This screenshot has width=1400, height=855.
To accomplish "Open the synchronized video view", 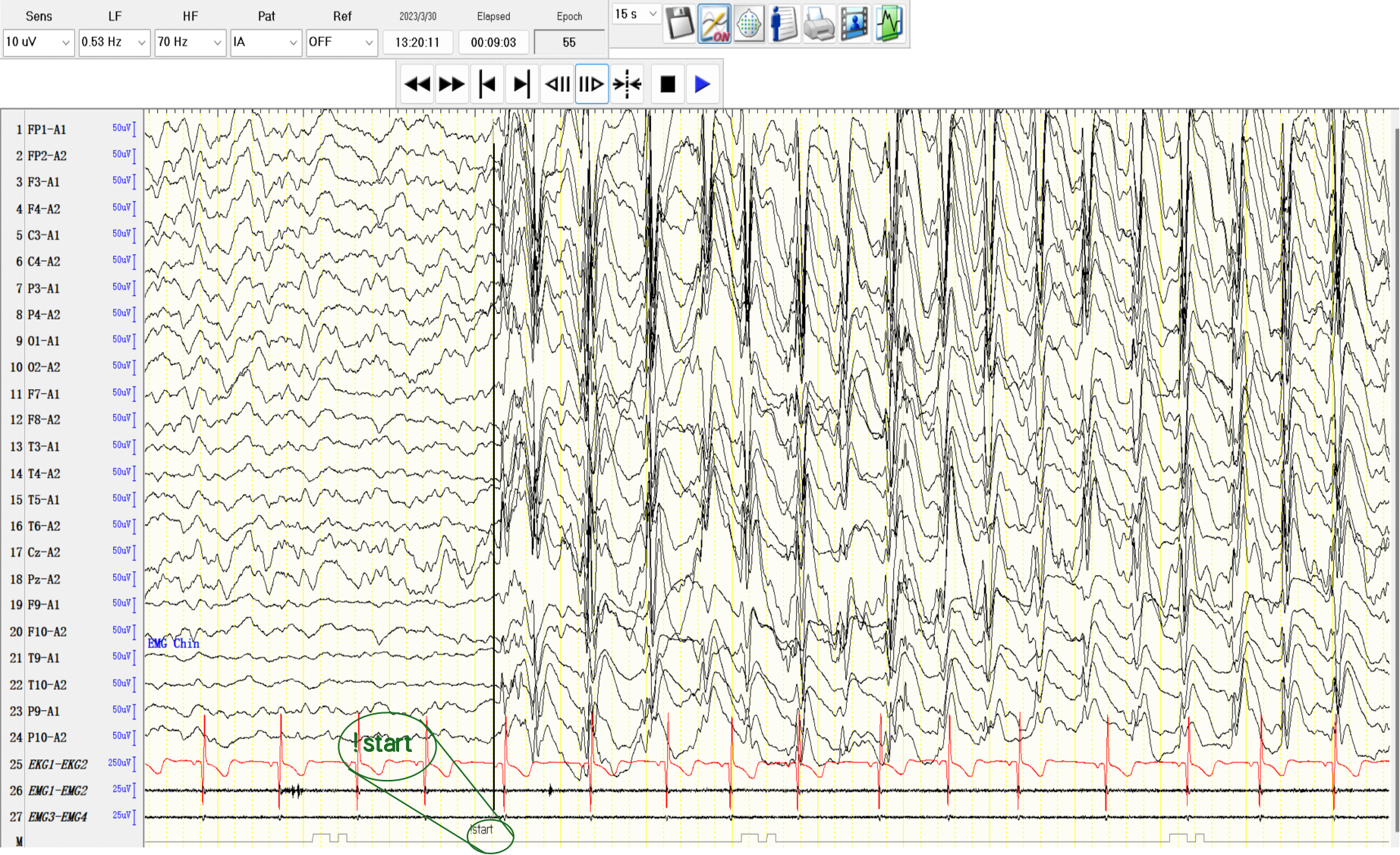I will [x=854, y=24].
